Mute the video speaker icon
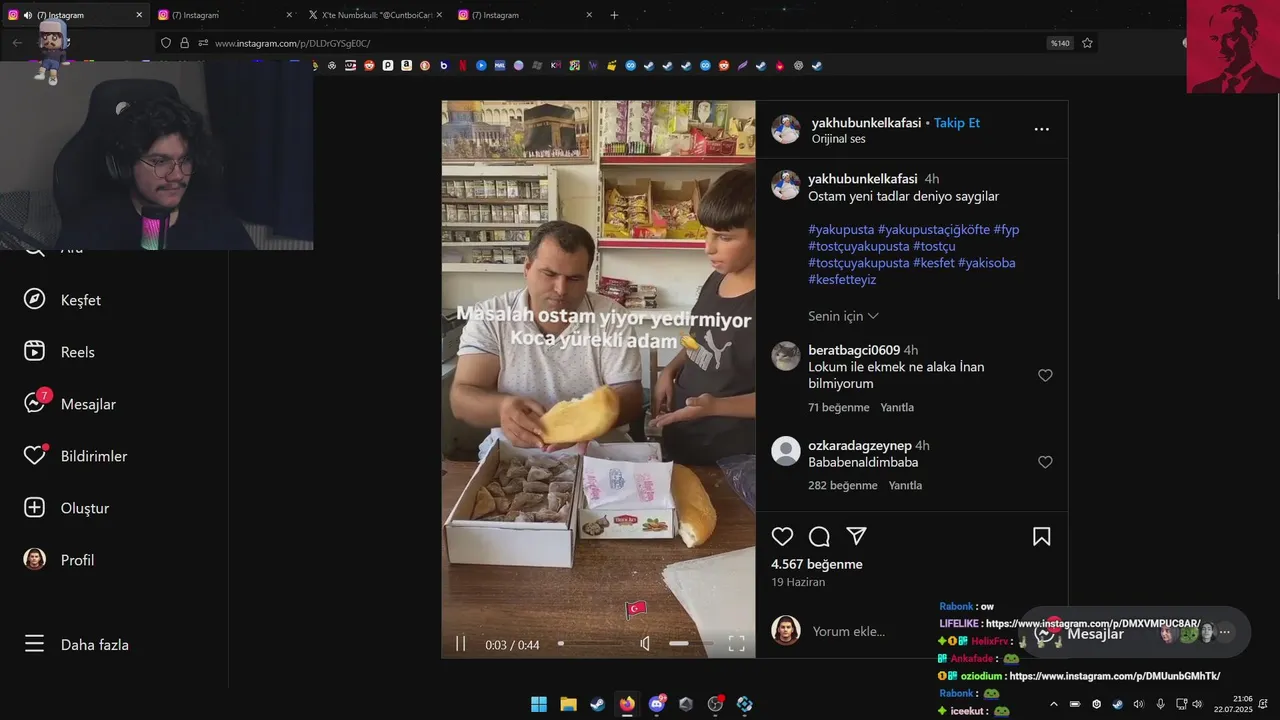The image size is (1280, 720). point(646,644)
